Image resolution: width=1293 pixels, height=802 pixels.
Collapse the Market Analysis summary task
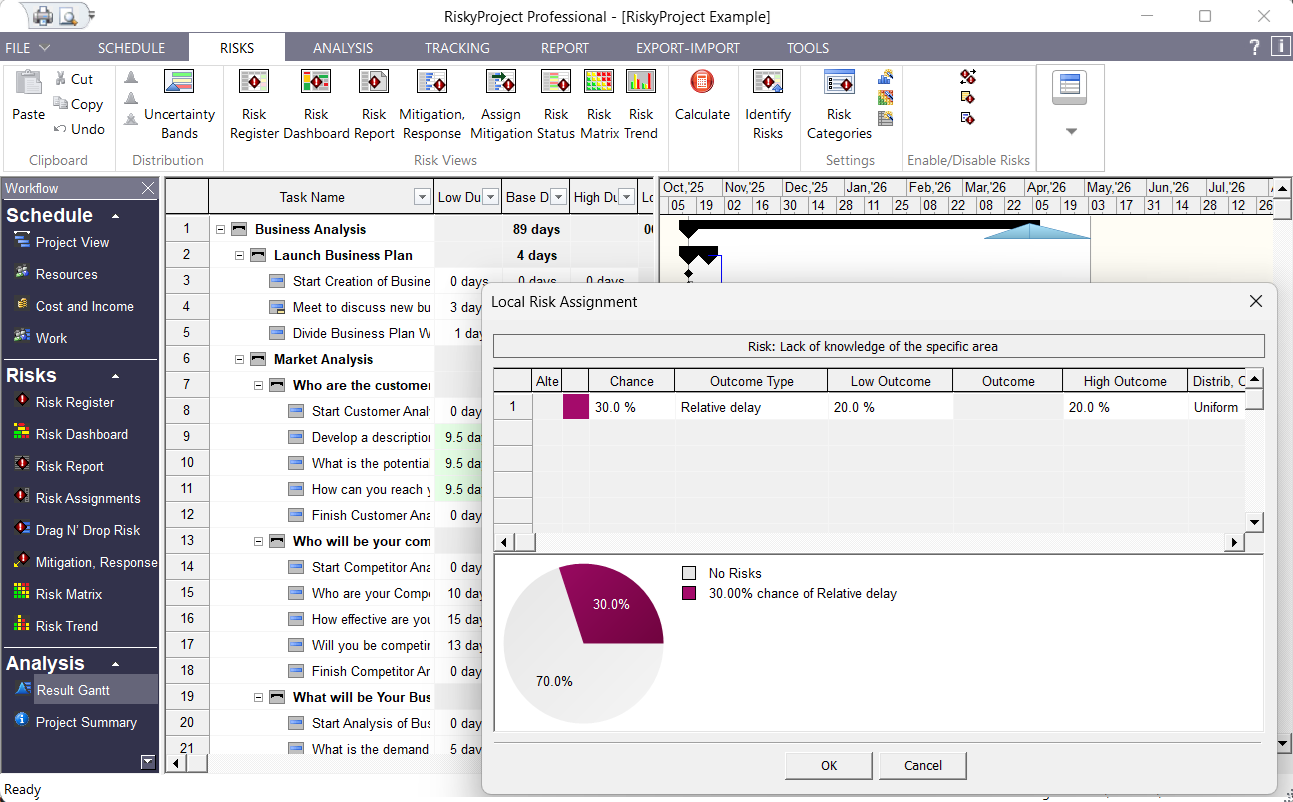point(239,359)
